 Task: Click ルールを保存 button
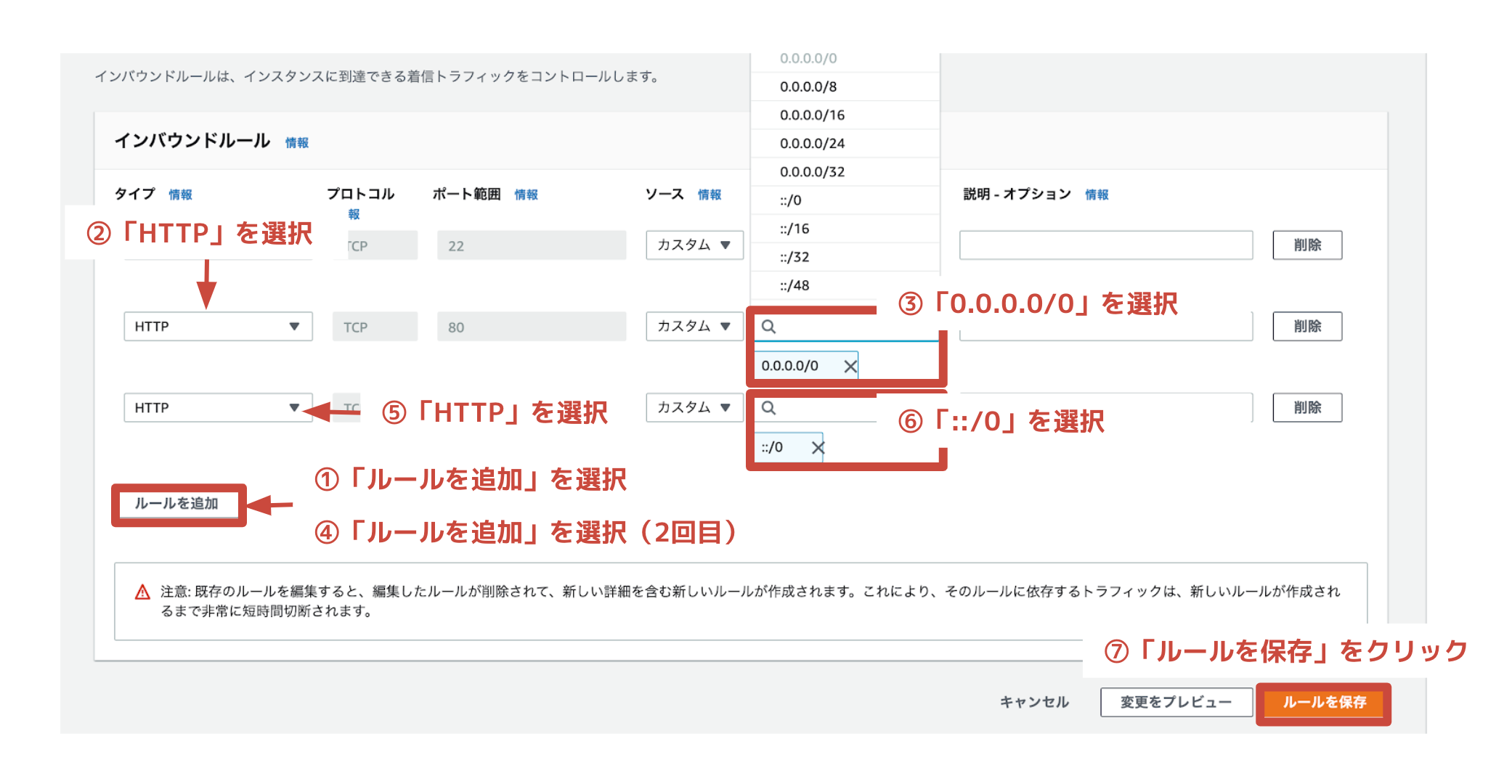coord(1323,703)
